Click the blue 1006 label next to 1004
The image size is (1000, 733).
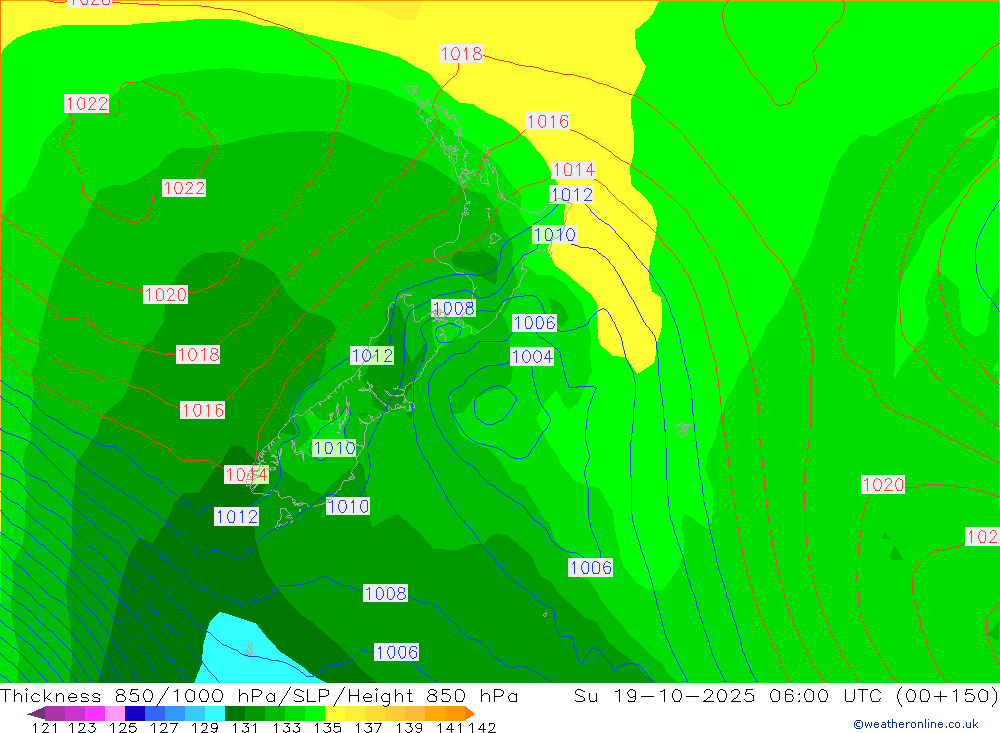[x=534, y=323]
